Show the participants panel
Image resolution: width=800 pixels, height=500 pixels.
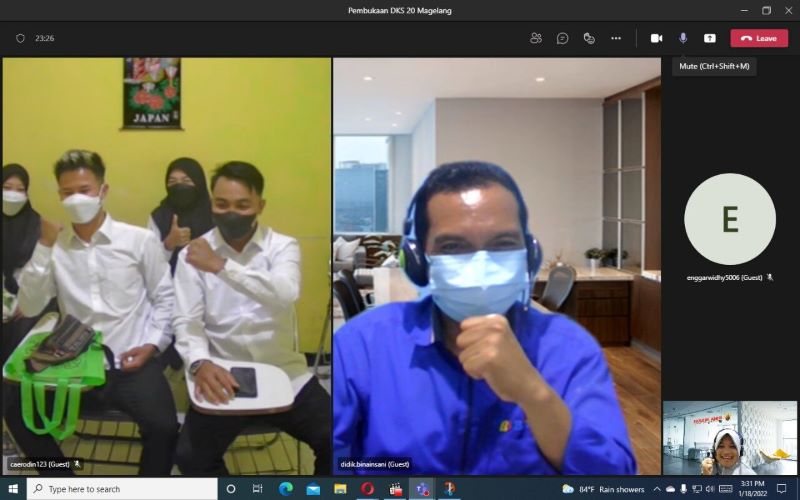click(536, 38)
